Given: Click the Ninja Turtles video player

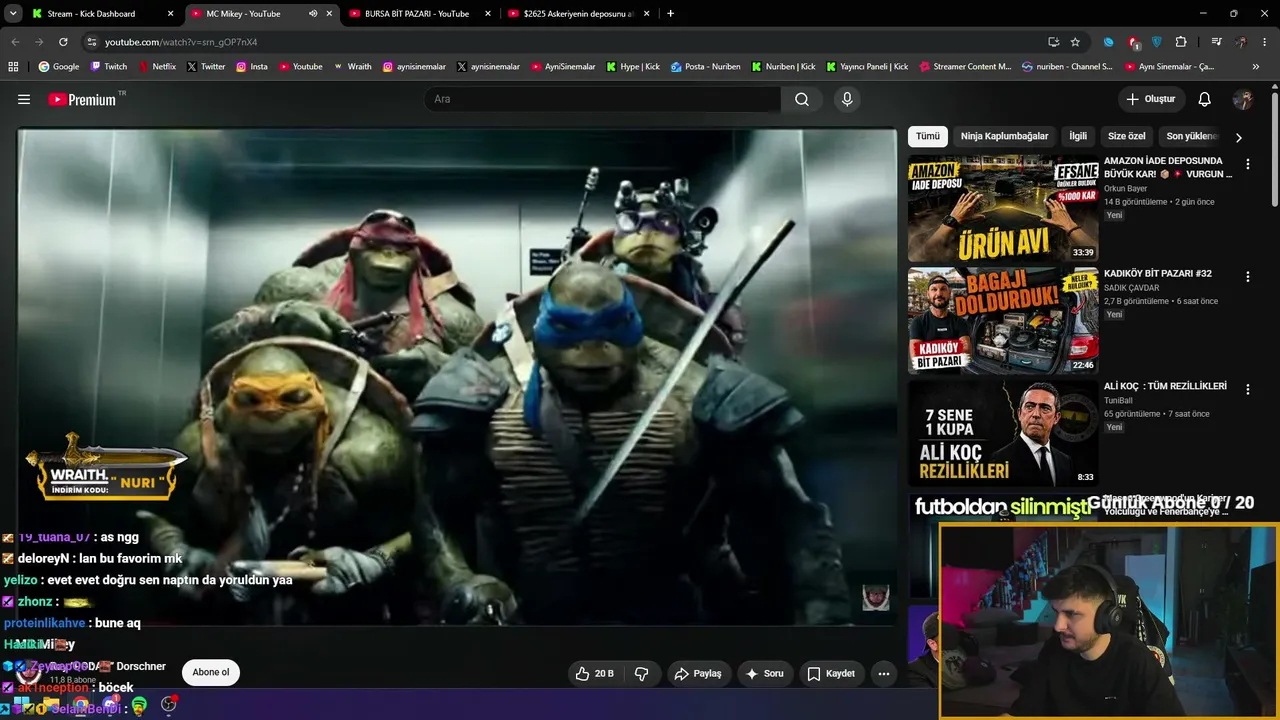Looking at the screenshot, I should (457, 376).
